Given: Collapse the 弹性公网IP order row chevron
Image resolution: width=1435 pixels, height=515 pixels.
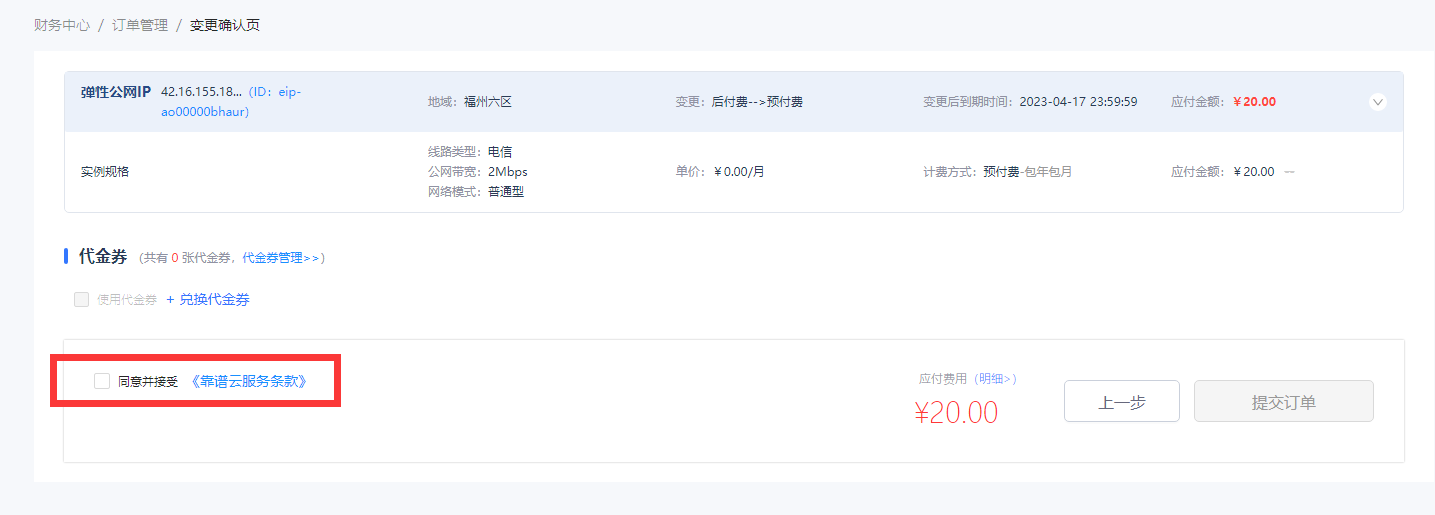Looking at the screenshot, I should tap(1377, 101).
